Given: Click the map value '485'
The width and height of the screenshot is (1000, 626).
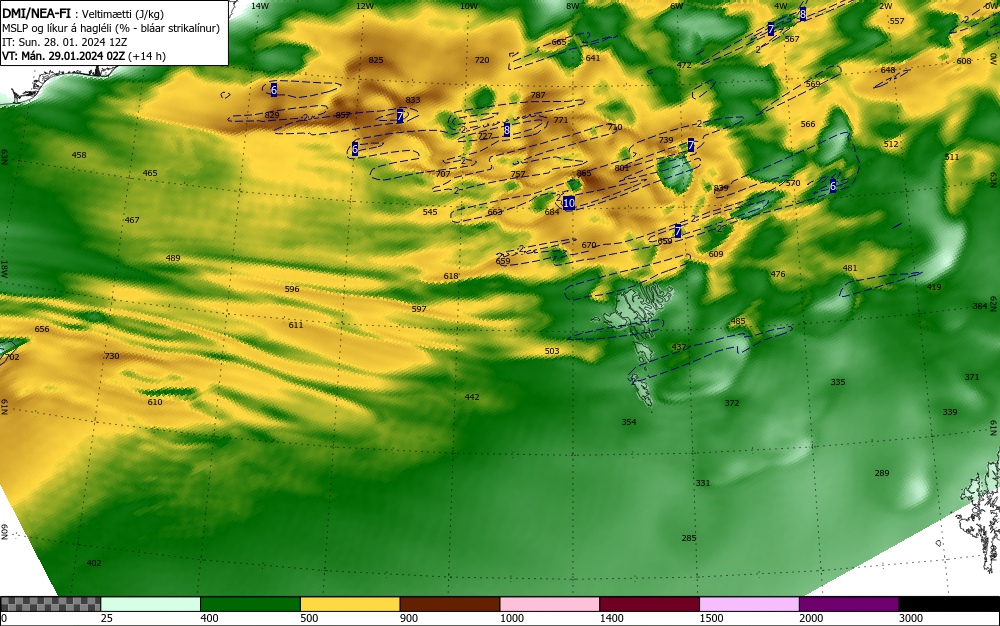Looking at the screenshot, I should pyautogui.click(x=738, y=321).
